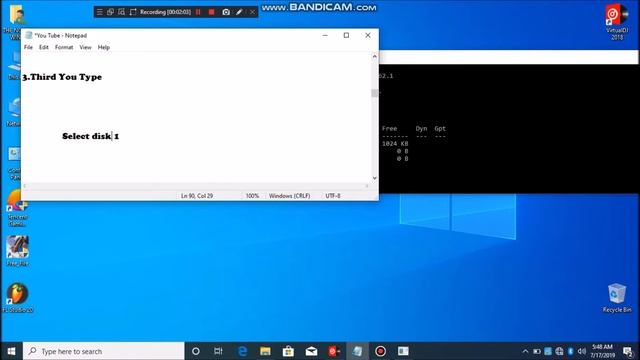Close the Bandicam recording toolbar
Screen dimensions: 640x360
click(252, 12)
